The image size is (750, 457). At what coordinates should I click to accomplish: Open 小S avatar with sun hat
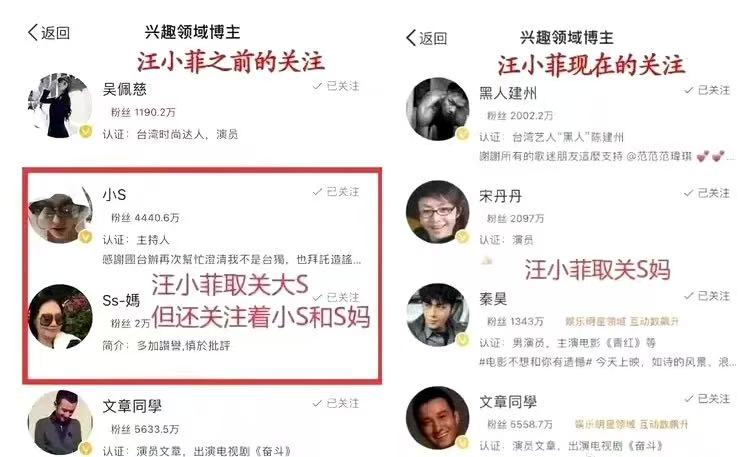pyautogui.click(x=60, y=214)
